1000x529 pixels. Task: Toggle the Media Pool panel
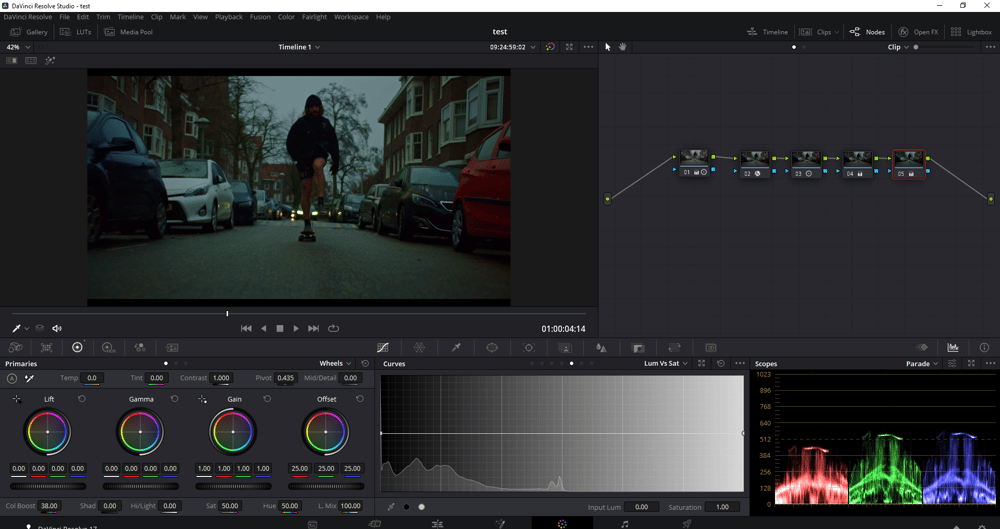tap(128, 32)
